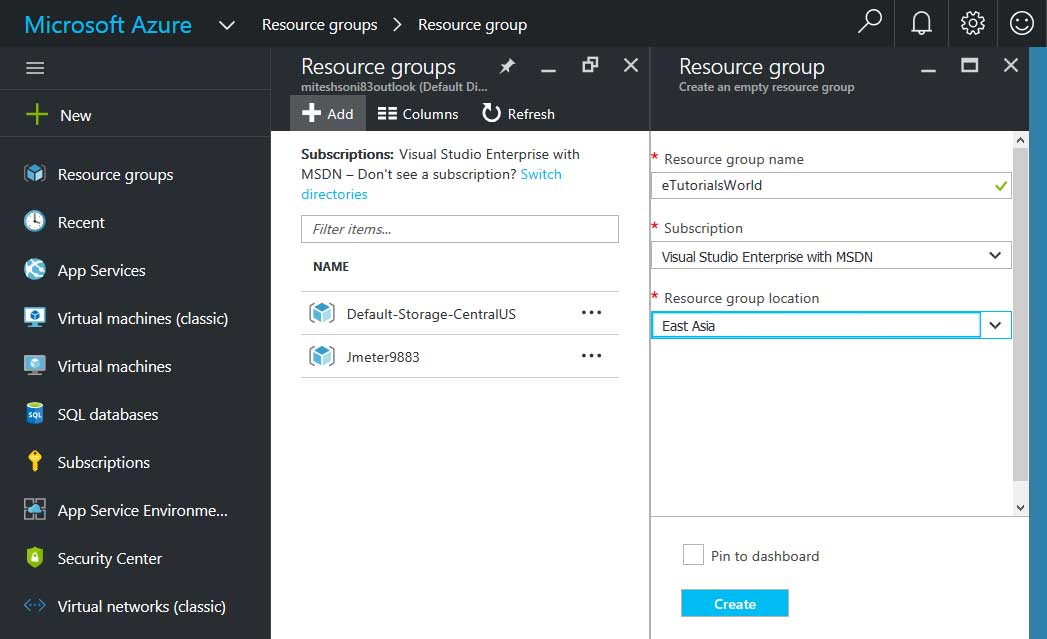The image size is (1047, 639).
Task: Open ellipsis menu for Jmeter9883
Action: [x=591, y=356]
